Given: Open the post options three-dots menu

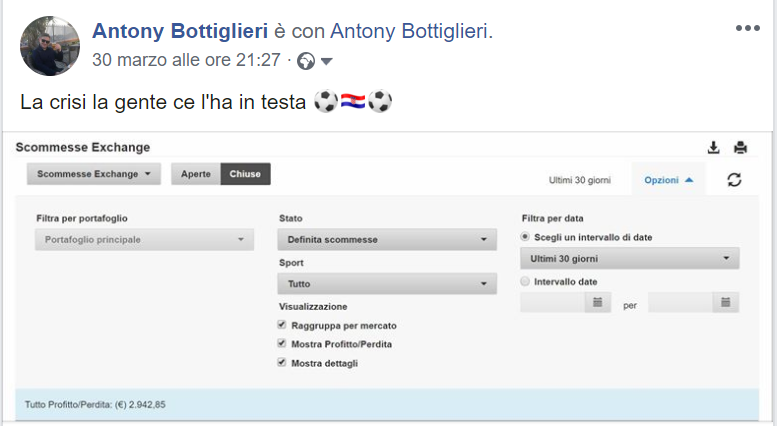Looking at the screenshot, I should tap(747, 28).
